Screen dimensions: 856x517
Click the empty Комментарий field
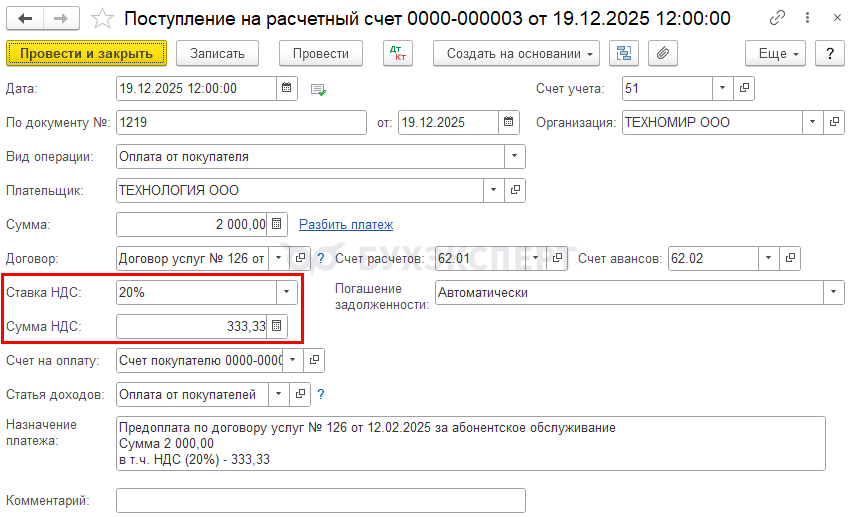[x=320, y=500]
